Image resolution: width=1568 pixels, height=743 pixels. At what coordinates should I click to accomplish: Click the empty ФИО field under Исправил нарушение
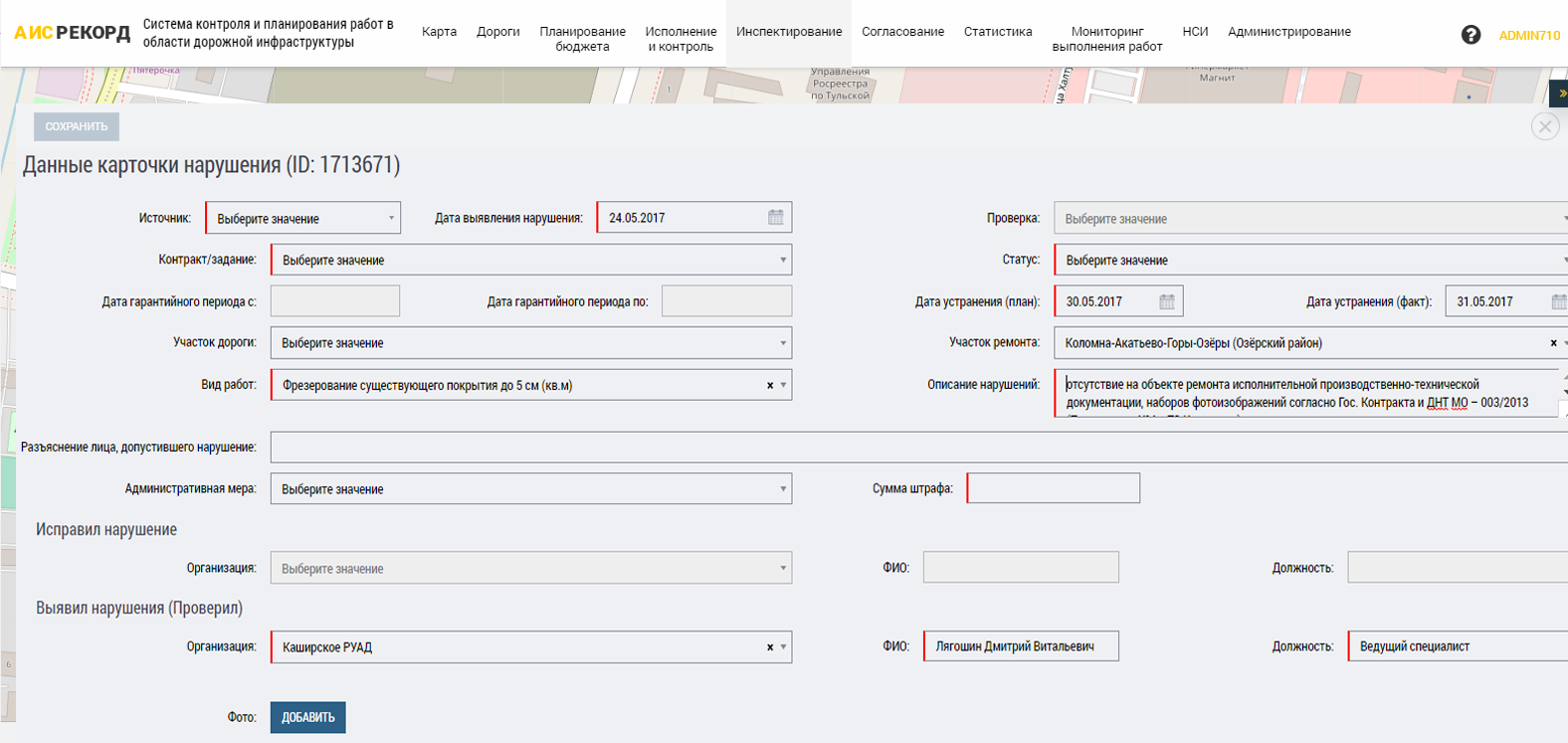[x=1021, y=567]
